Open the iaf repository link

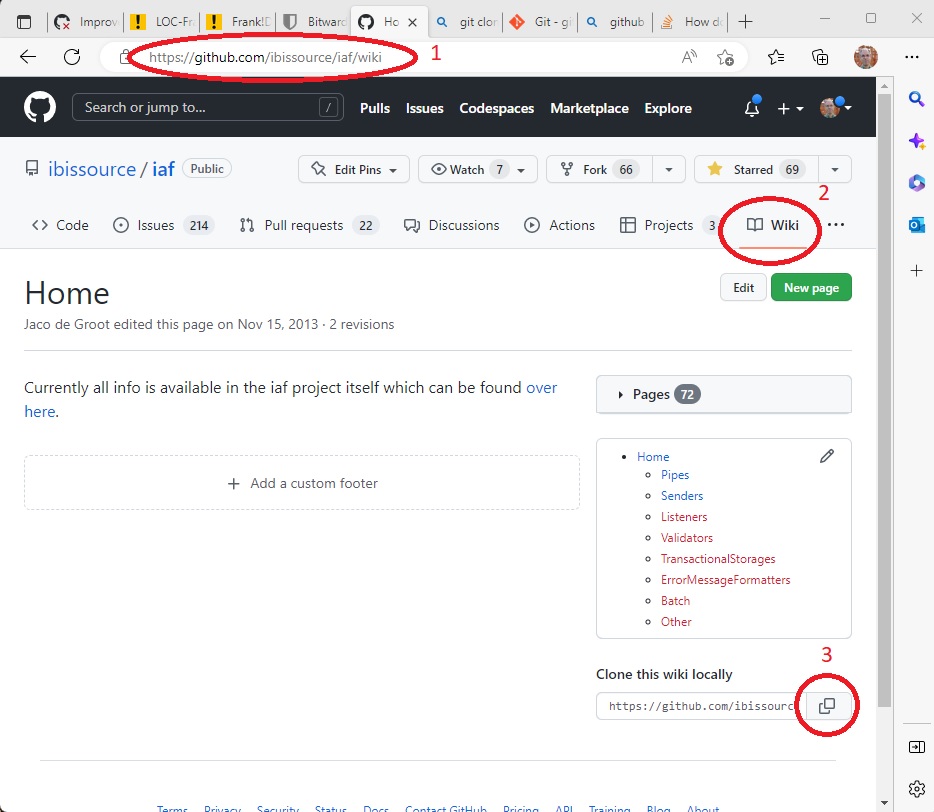tap(163, 169)
